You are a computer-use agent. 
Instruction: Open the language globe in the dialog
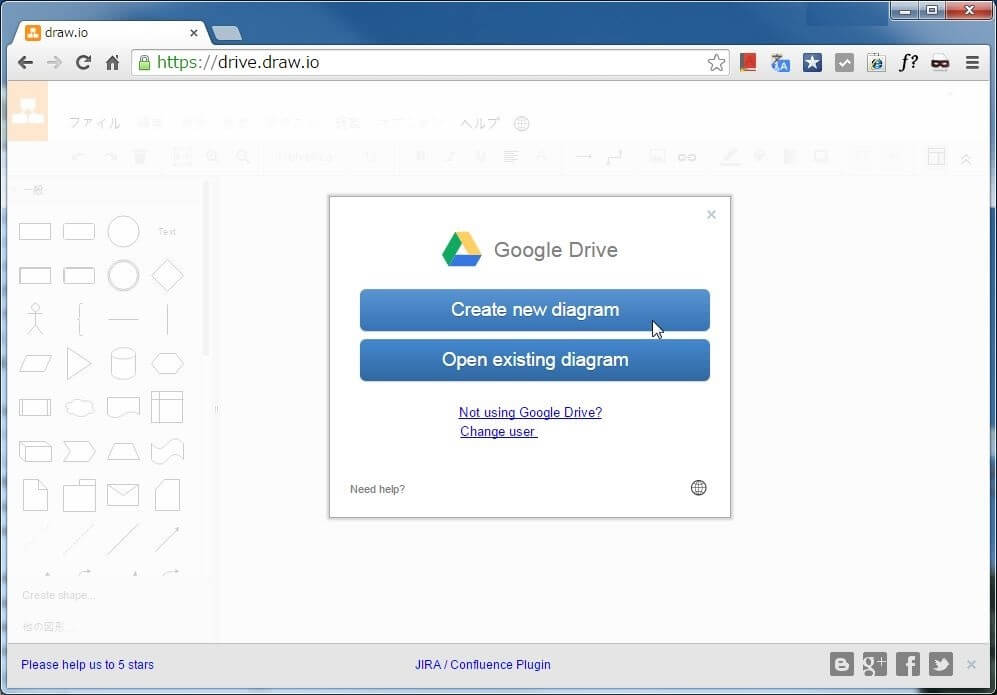698,488
